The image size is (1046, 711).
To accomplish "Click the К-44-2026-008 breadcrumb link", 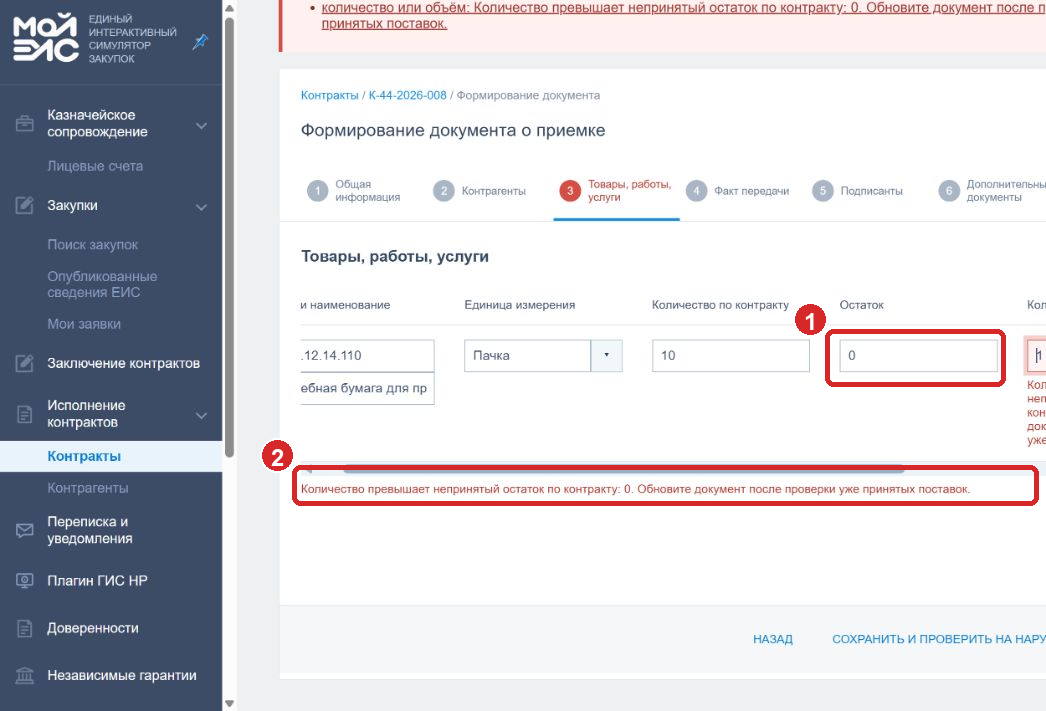I will click(408, 95).
